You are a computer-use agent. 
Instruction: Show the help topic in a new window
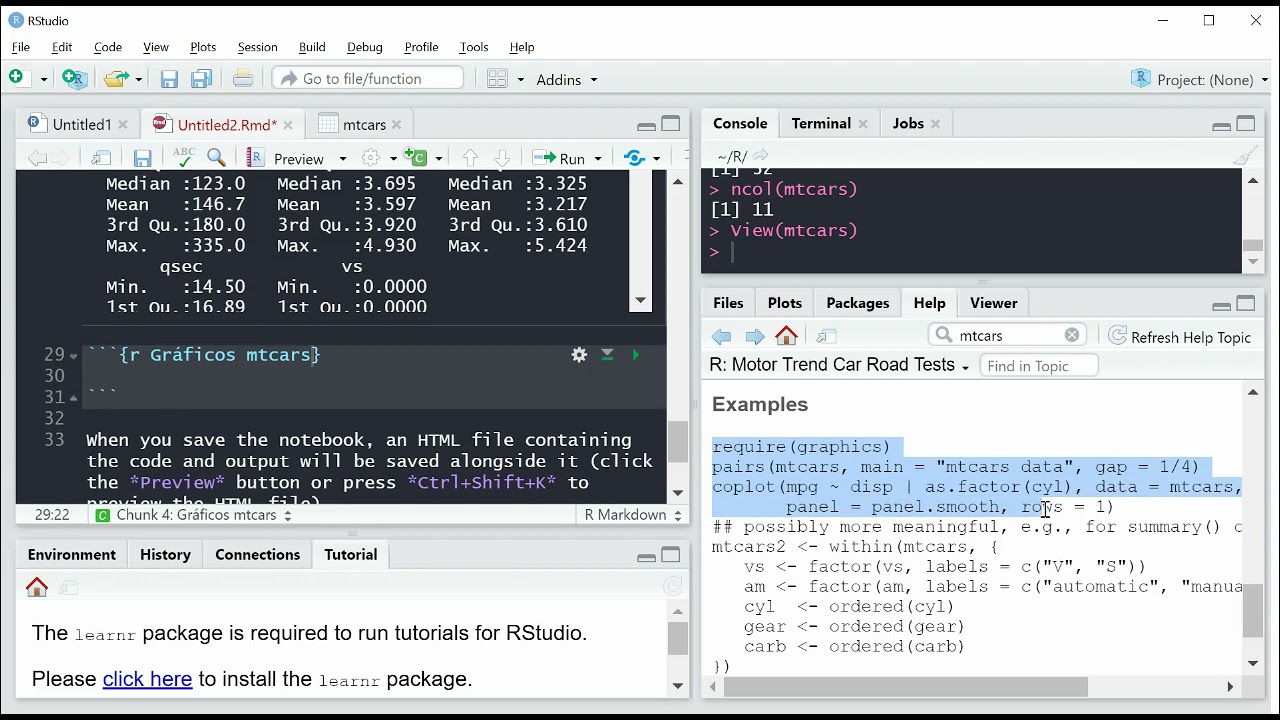[826, 337]
